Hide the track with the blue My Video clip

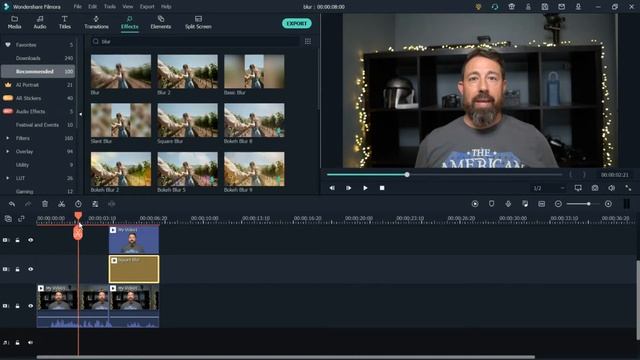(x=31, y=240)
